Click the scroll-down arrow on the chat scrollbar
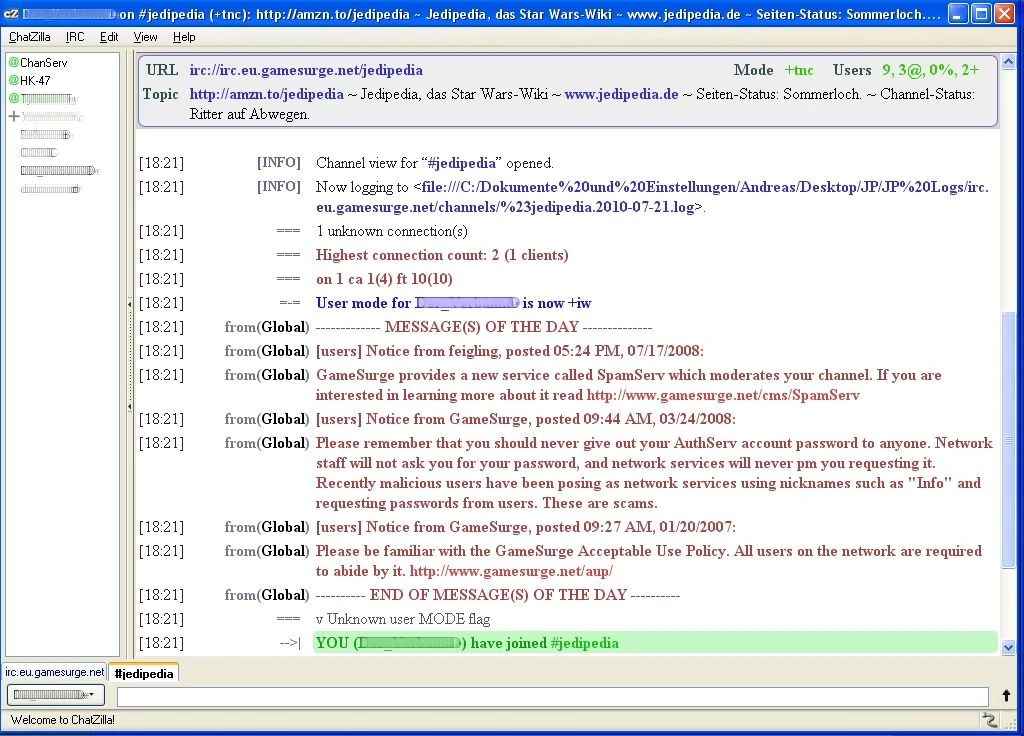The height and width of the screenshot is (736, 1024). click(1008, 647)
